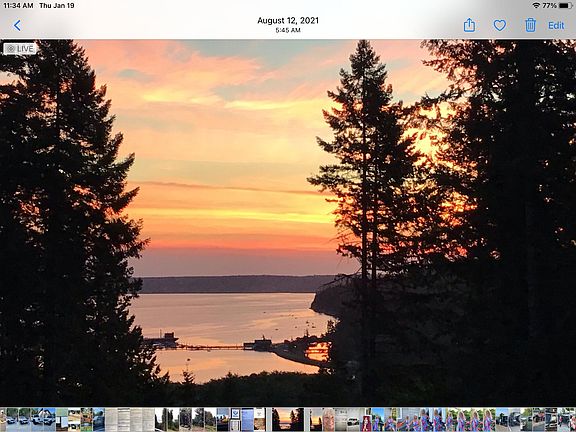
Task: Tap the battery icon
Action: [x=566, y=6]
